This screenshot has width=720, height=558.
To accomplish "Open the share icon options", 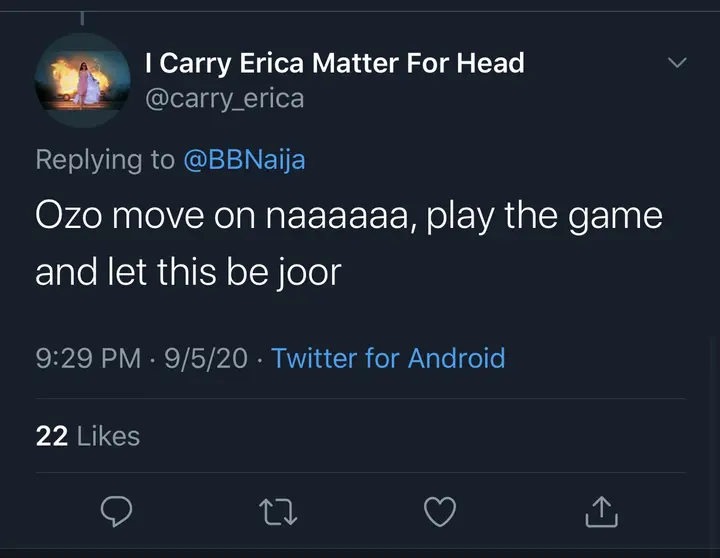I will pos(600,510).
